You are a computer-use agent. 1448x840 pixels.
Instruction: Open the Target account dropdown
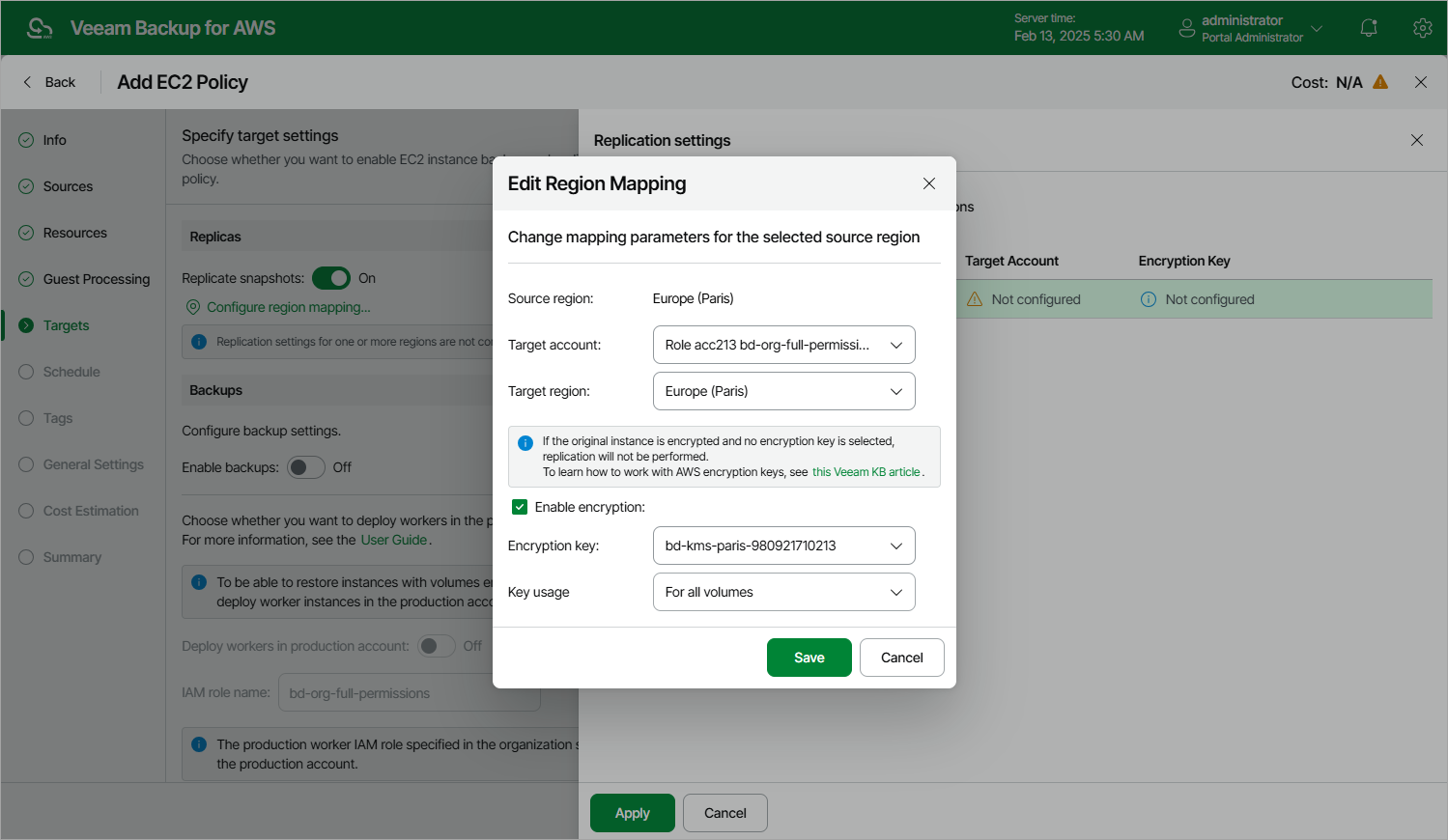click(x=783, y=345)
